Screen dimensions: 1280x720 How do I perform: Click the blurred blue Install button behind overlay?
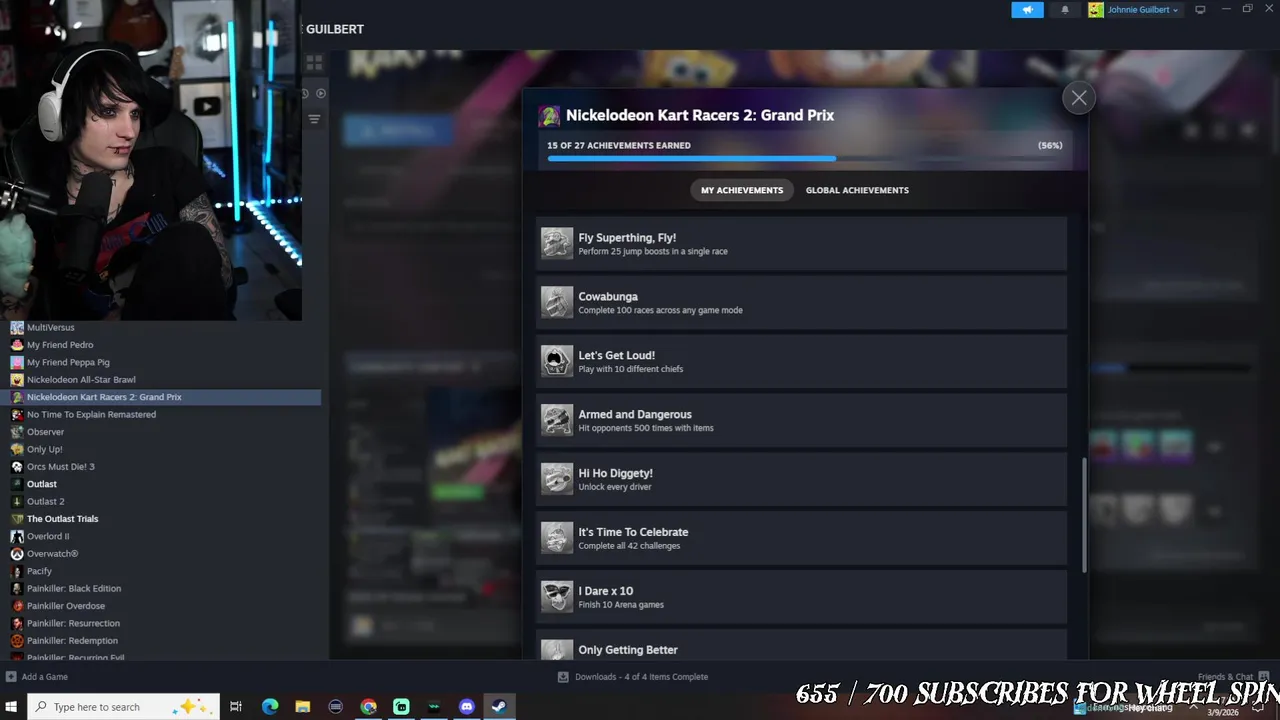click(x=396, y=130)
